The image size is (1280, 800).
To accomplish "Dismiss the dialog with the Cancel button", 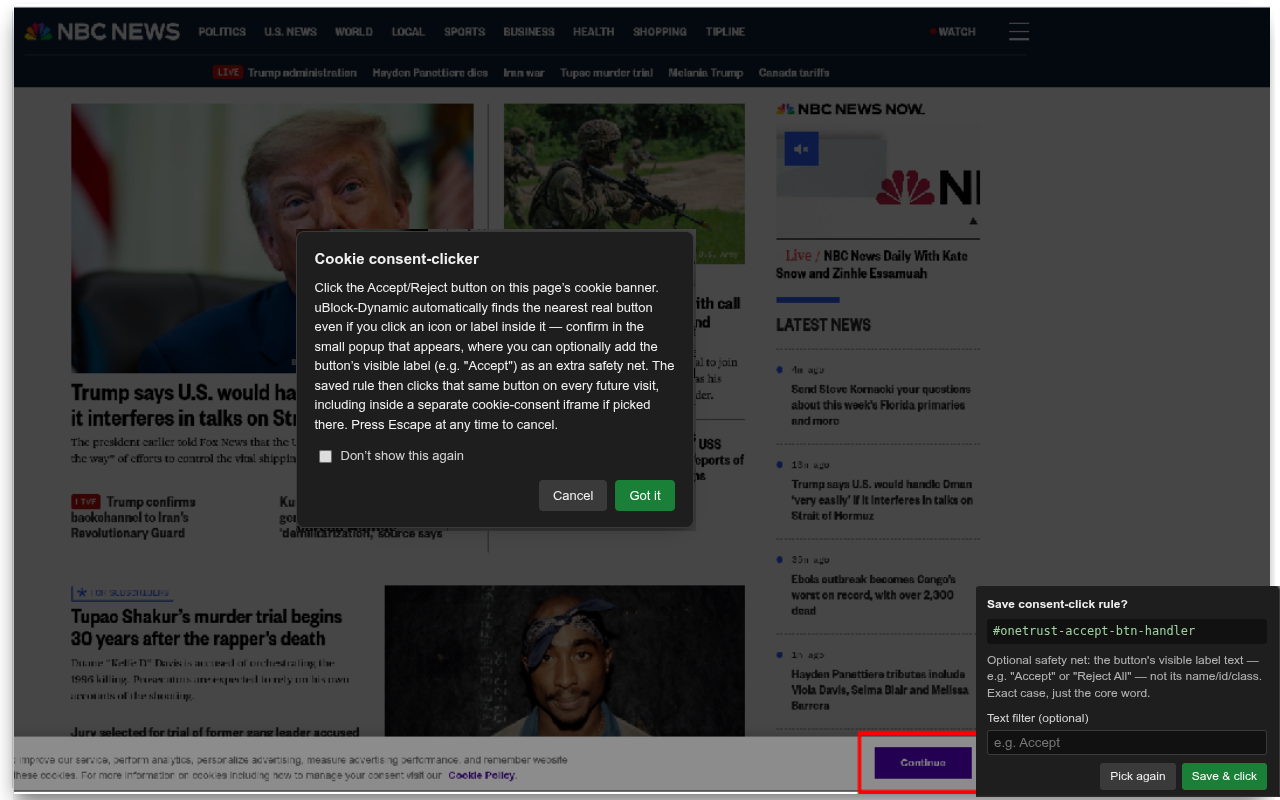I will point(573,496).
